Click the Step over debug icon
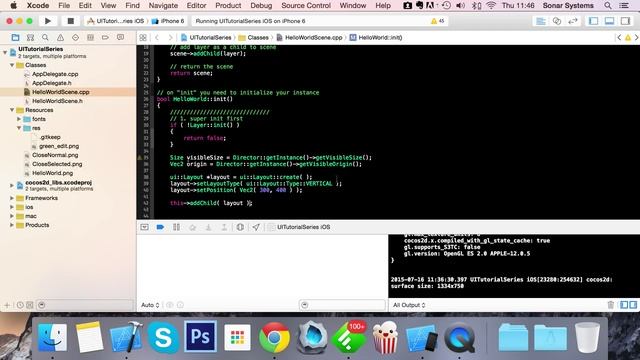 (192, 227)
